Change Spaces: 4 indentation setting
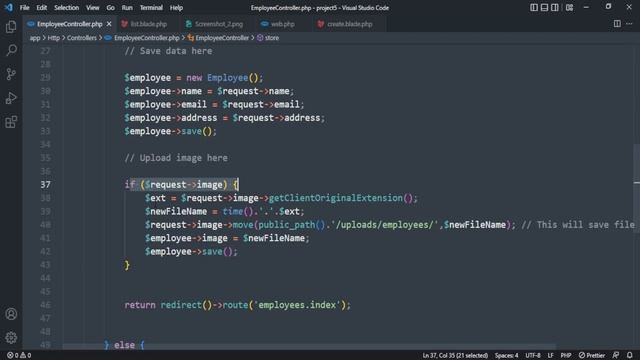 pyautogui.click(x=507, y=355)
